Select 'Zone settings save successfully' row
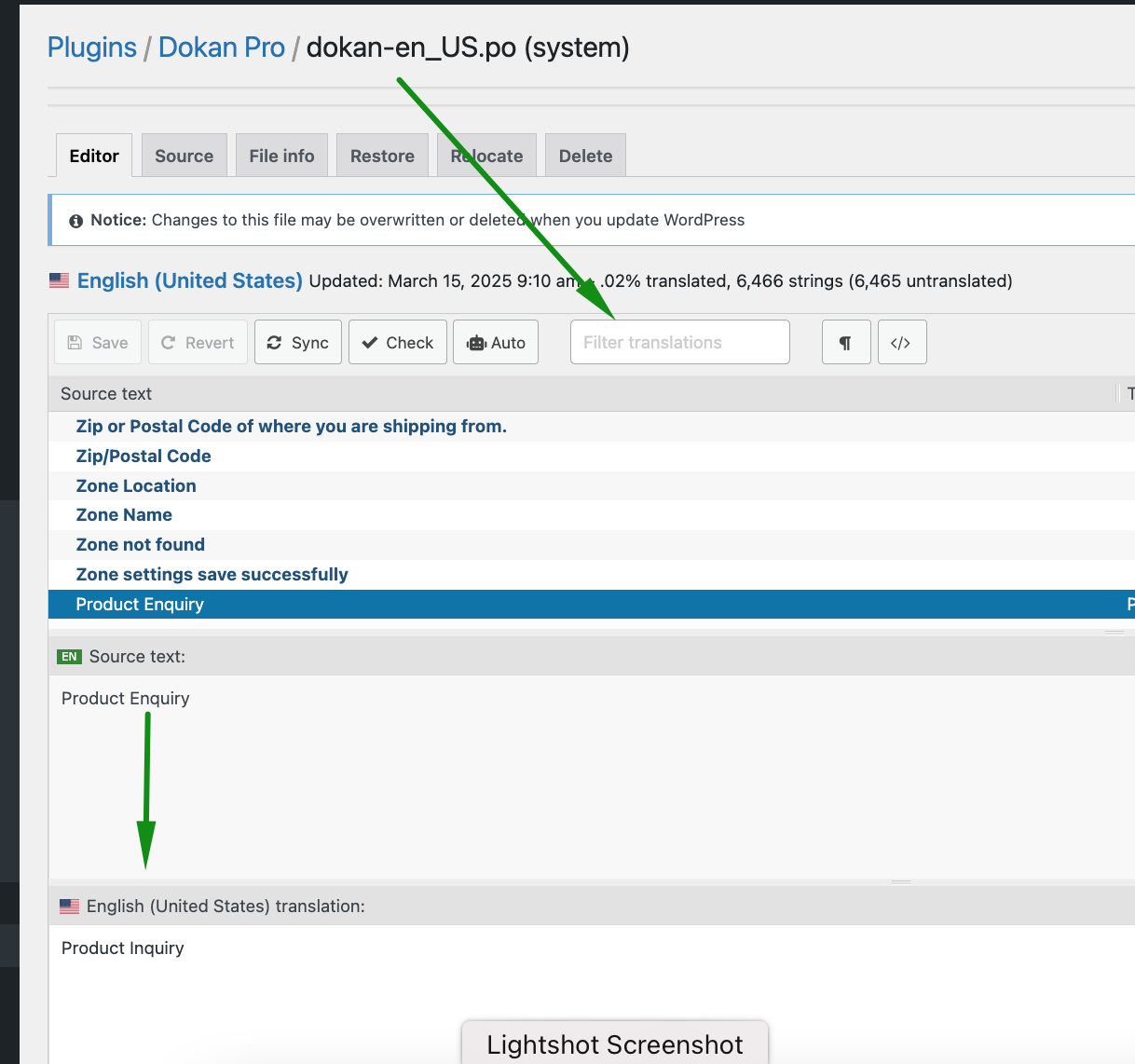The image size is (1135, 1064). [592, 574]
